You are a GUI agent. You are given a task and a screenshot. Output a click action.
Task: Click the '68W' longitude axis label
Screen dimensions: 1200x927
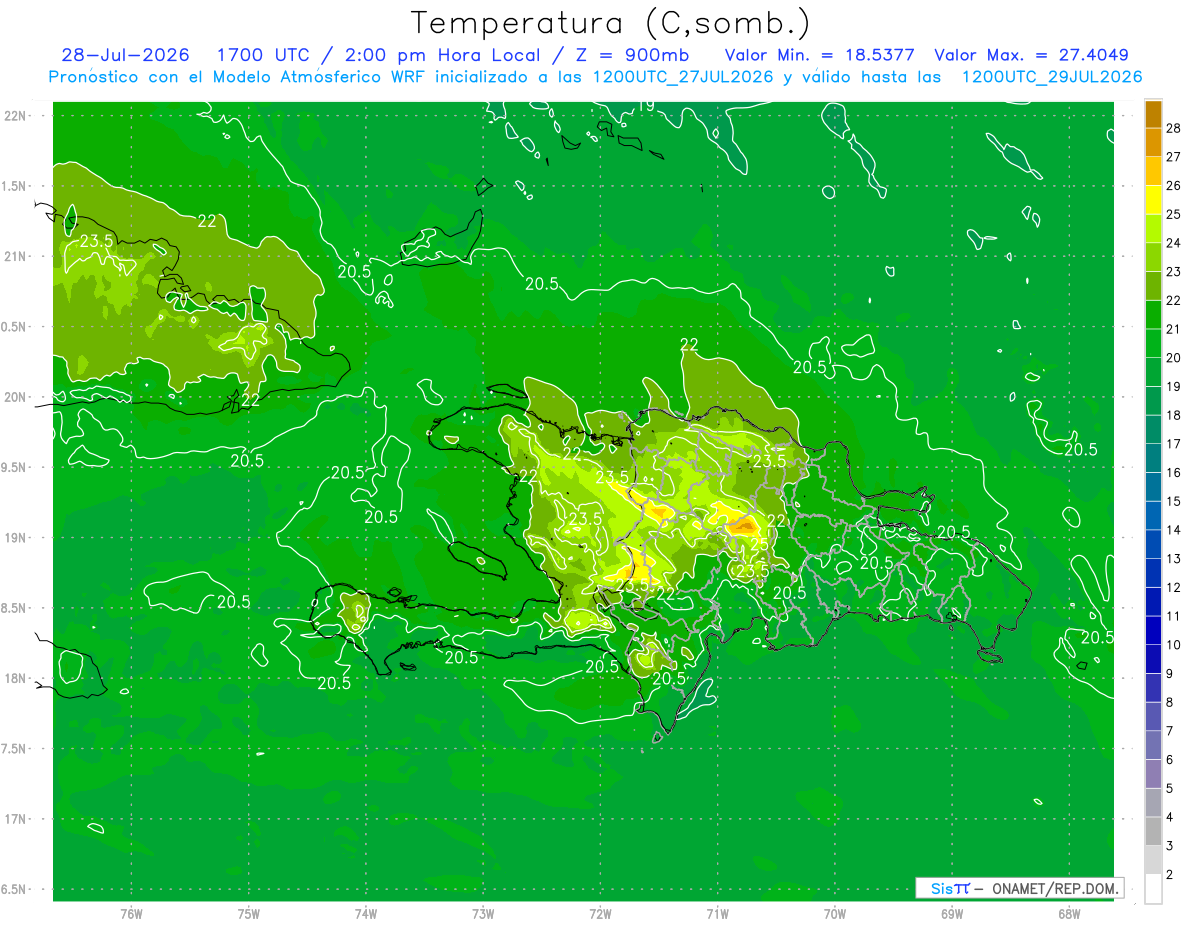(x=1069, y=914)
